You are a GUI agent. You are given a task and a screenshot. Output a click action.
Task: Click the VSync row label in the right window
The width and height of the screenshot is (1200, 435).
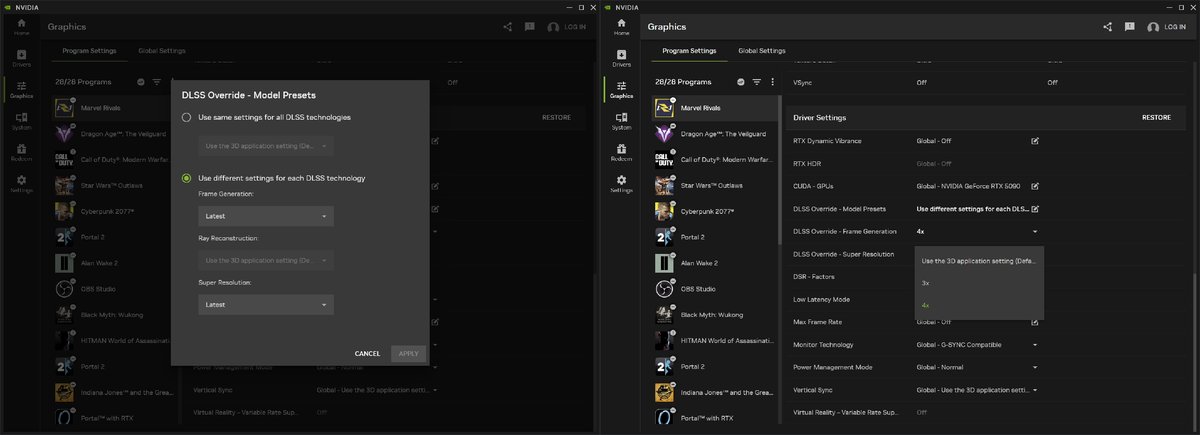coord(803,83)
